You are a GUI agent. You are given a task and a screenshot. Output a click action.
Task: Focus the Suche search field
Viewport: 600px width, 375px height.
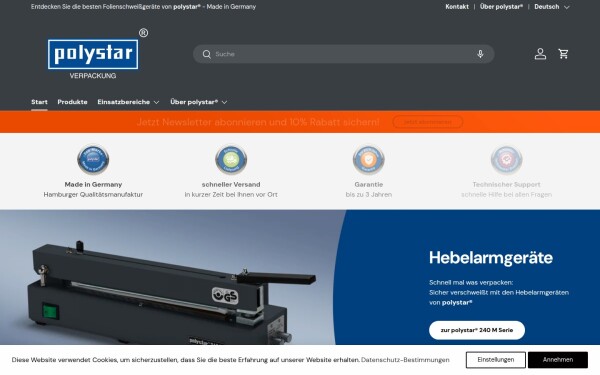pyautogui.click(x=344, y=54)
